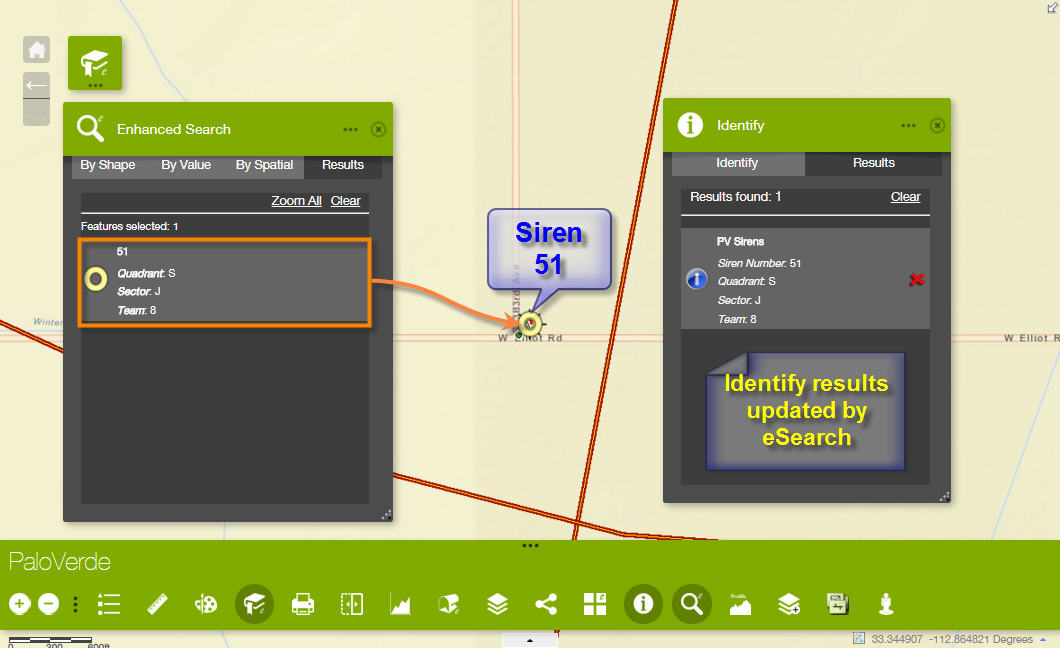This screenshot has width=1060, height=648.
Task: Open the Elevation Profile widget
Action: [x=740, y=603]
